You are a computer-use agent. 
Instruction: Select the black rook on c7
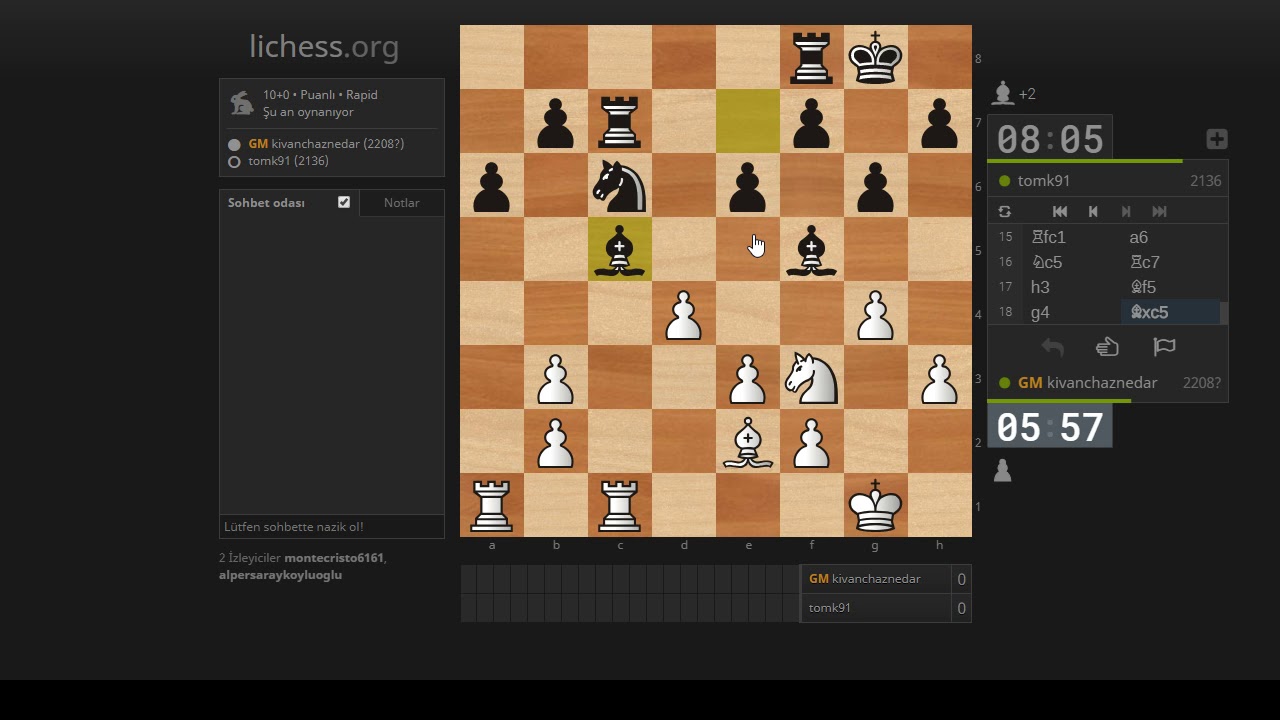pyautogui.click(x=620, y=121)
